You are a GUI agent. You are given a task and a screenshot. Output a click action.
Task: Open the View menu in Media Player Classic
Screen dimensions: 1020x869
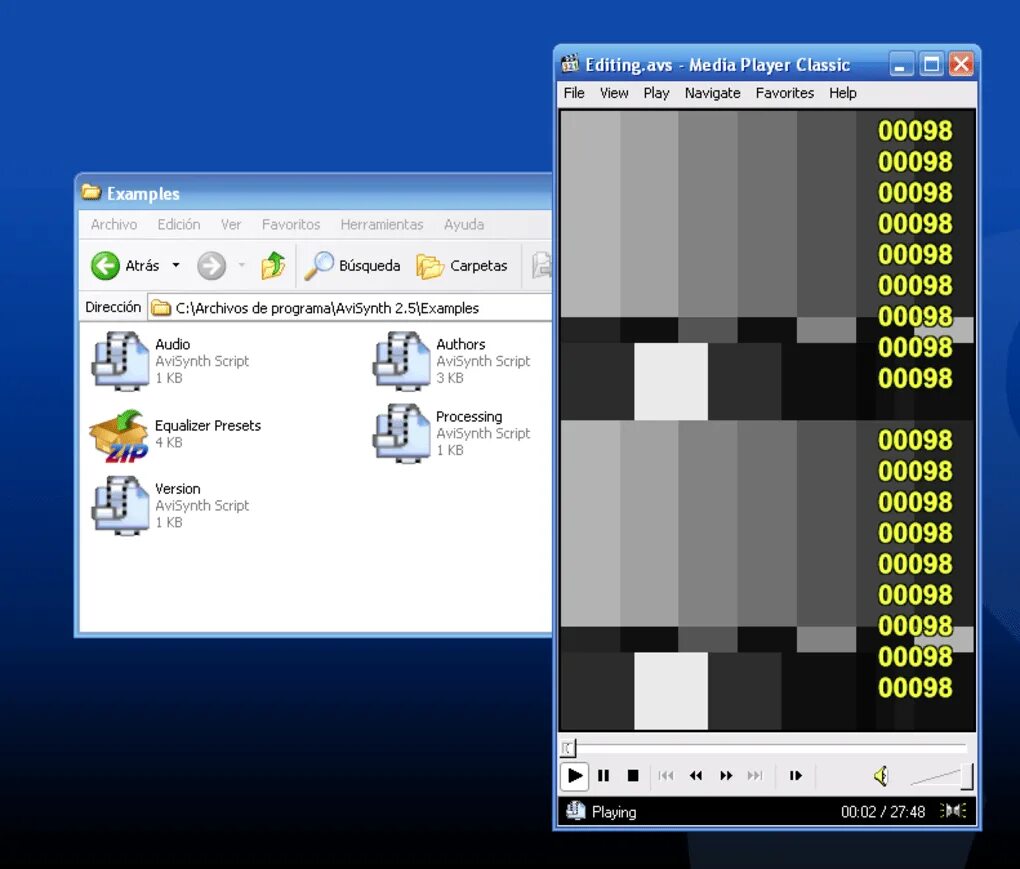614,93
